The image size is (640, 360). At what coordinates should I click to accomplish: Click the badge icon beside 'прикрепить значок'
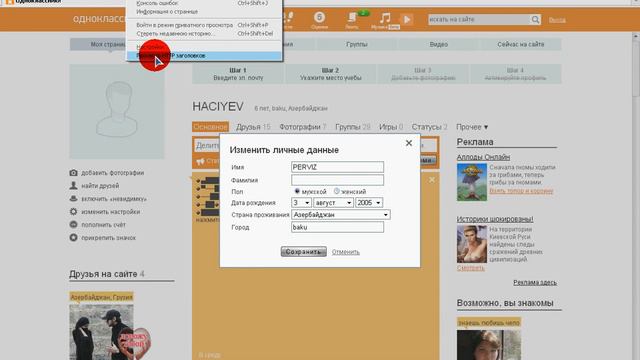pyautogui.click(x=73, y=238)
